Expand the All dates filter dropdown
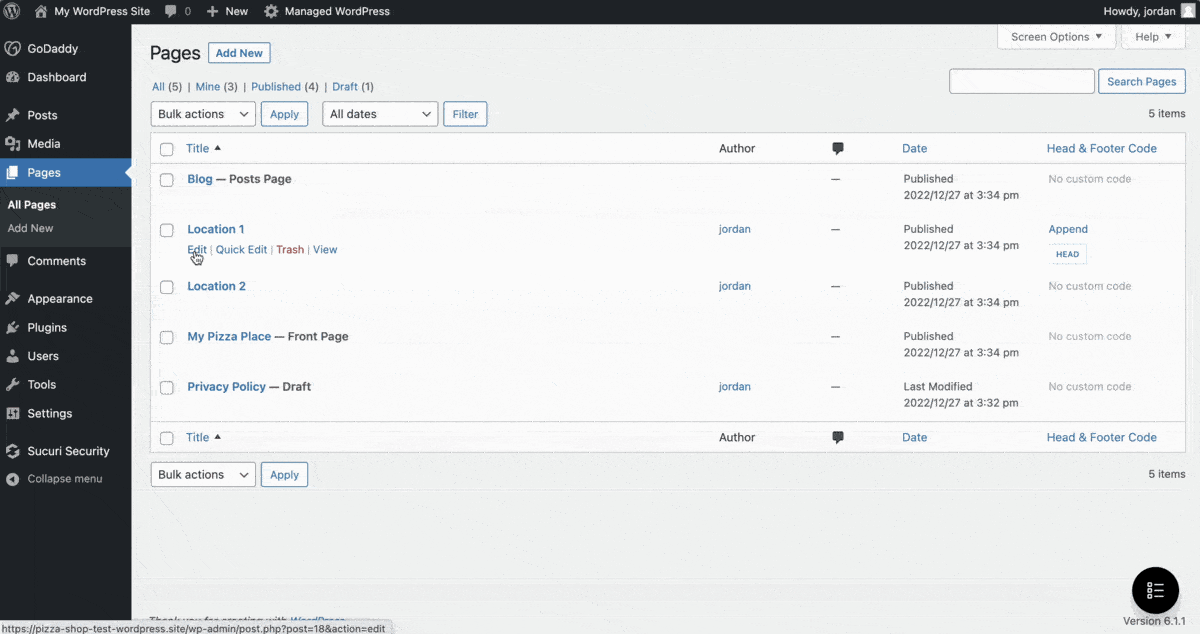 (x=380, y=114)
